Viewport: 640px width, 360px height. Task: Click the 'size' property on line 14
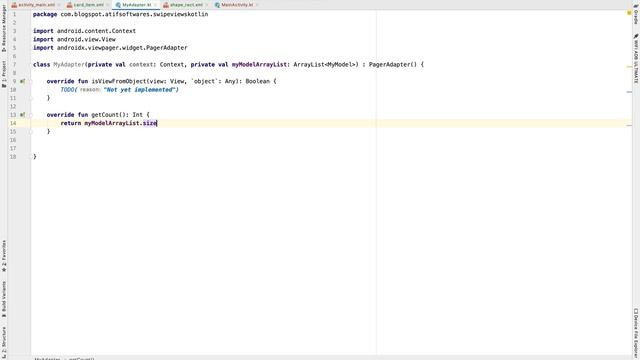[150, 123]
